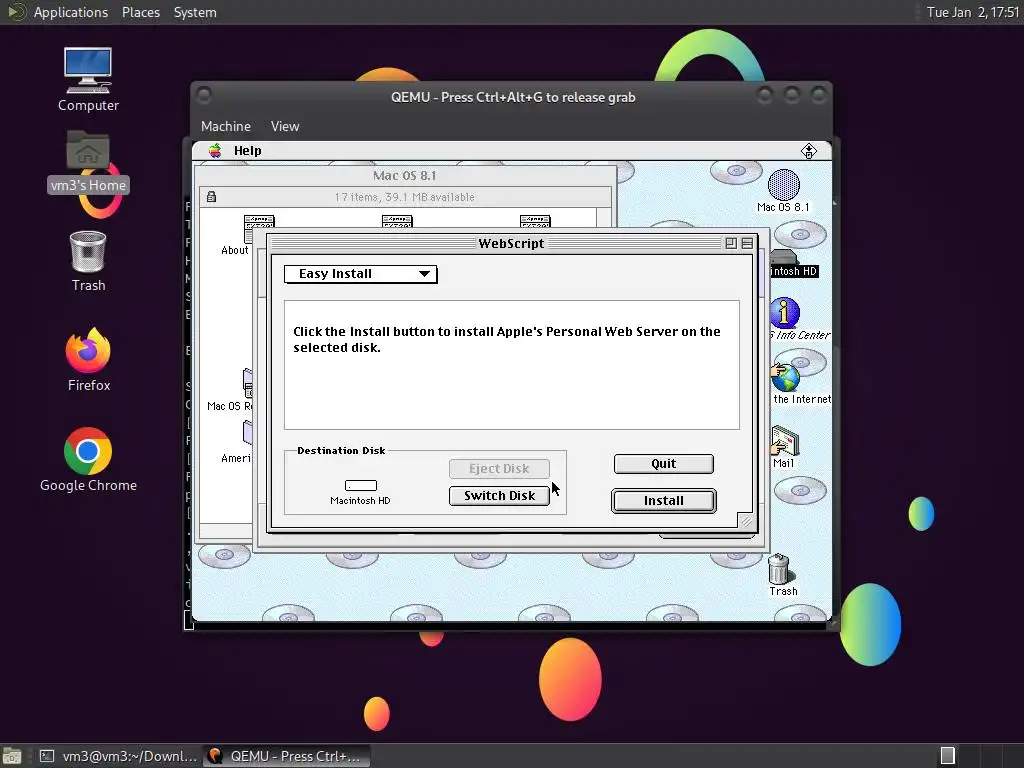
Task: Click the MATE menu logo icon
Action: (16, 12)
